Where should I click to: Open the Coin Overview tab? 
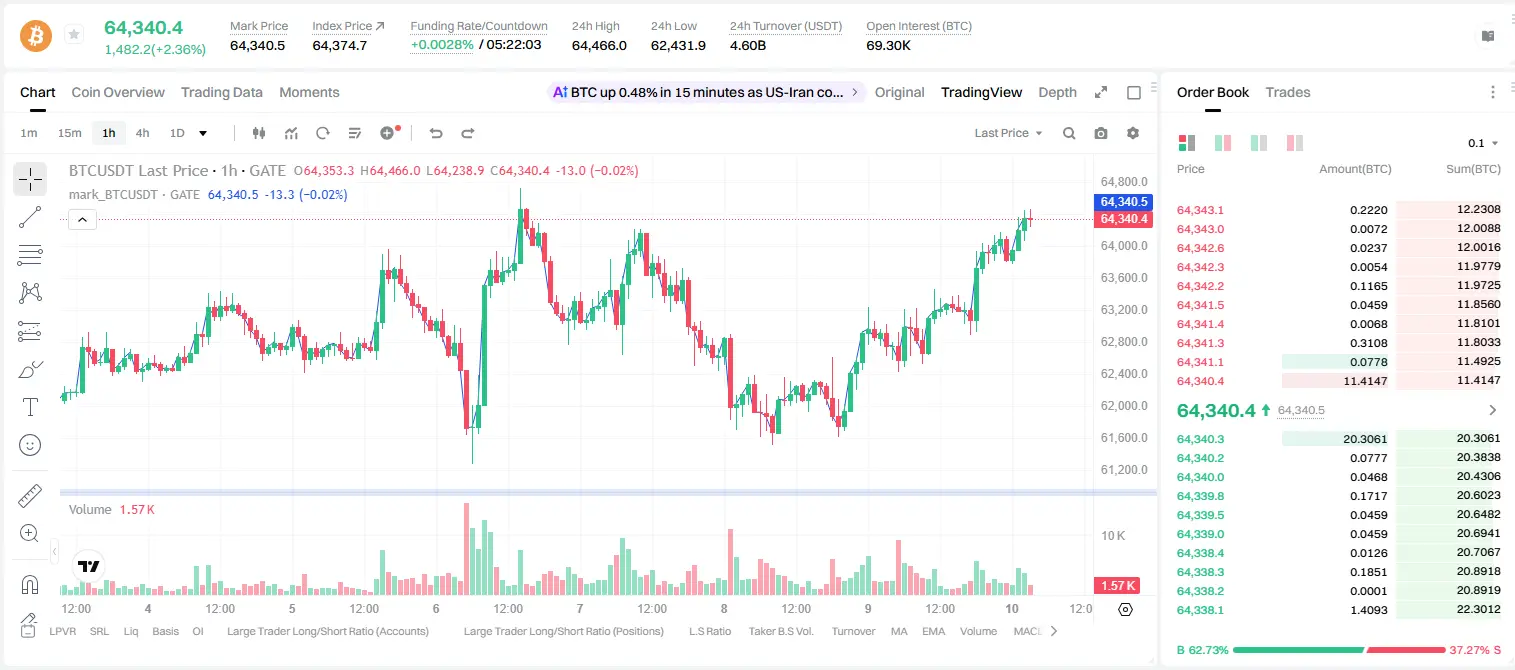tap(118, 92)
